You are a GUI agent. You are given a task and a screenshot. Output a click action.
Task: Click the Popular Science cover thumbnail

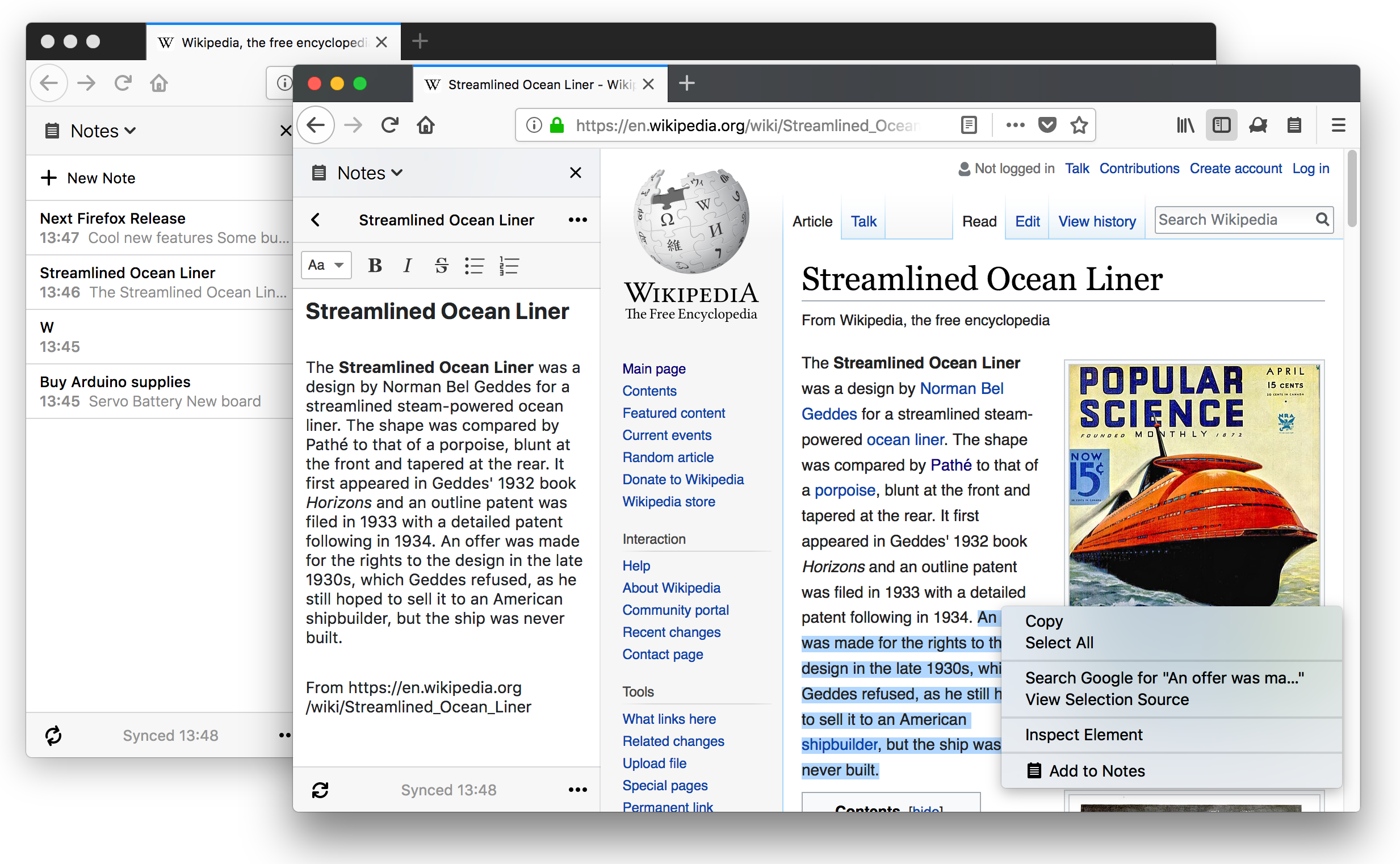pyautogui.click(x=1193, y=485)
